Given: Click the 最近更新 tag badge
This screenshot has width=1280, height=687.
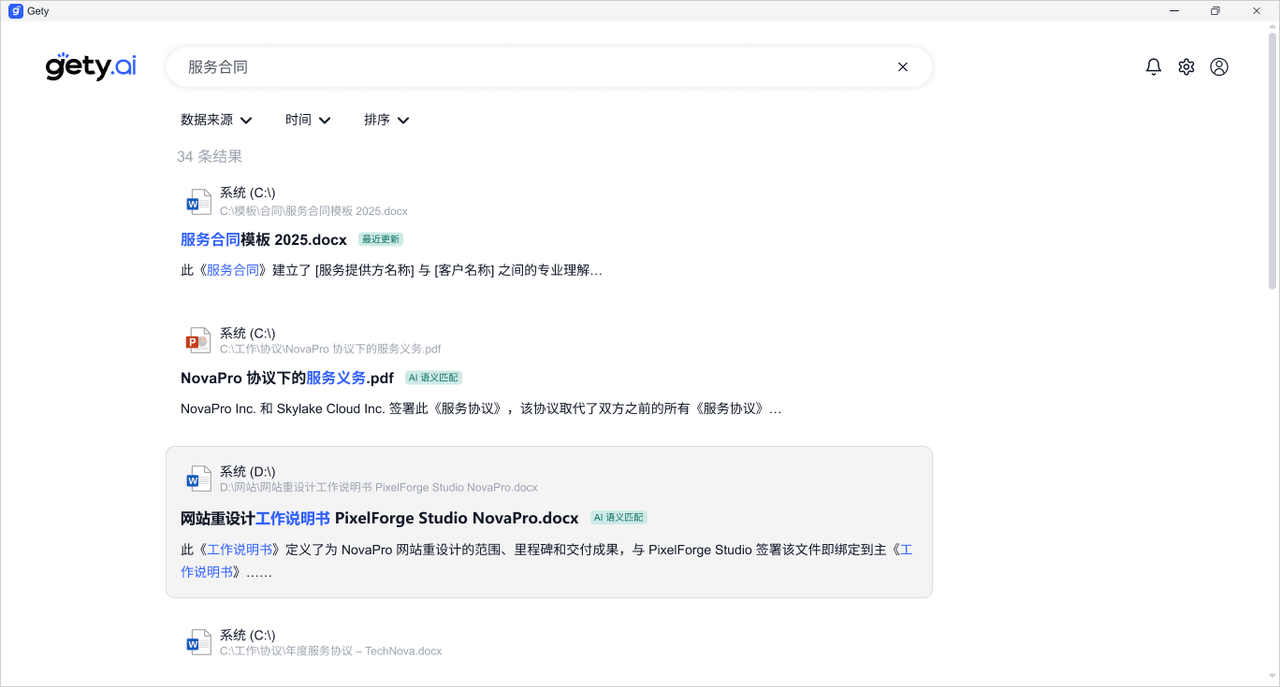Looking at the screenshot, I should point(381,240).
